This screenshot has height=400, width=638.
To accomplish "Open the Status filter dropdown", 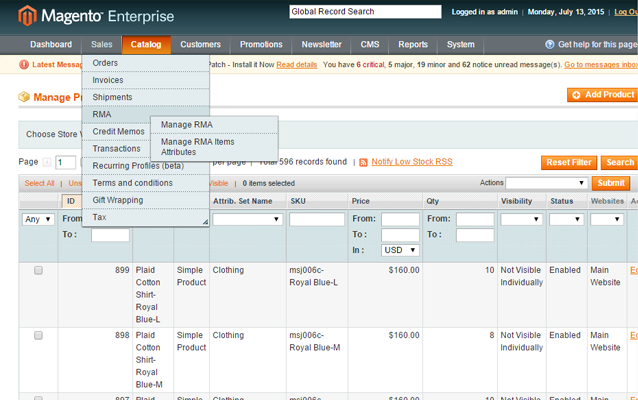I will point(565,219).
